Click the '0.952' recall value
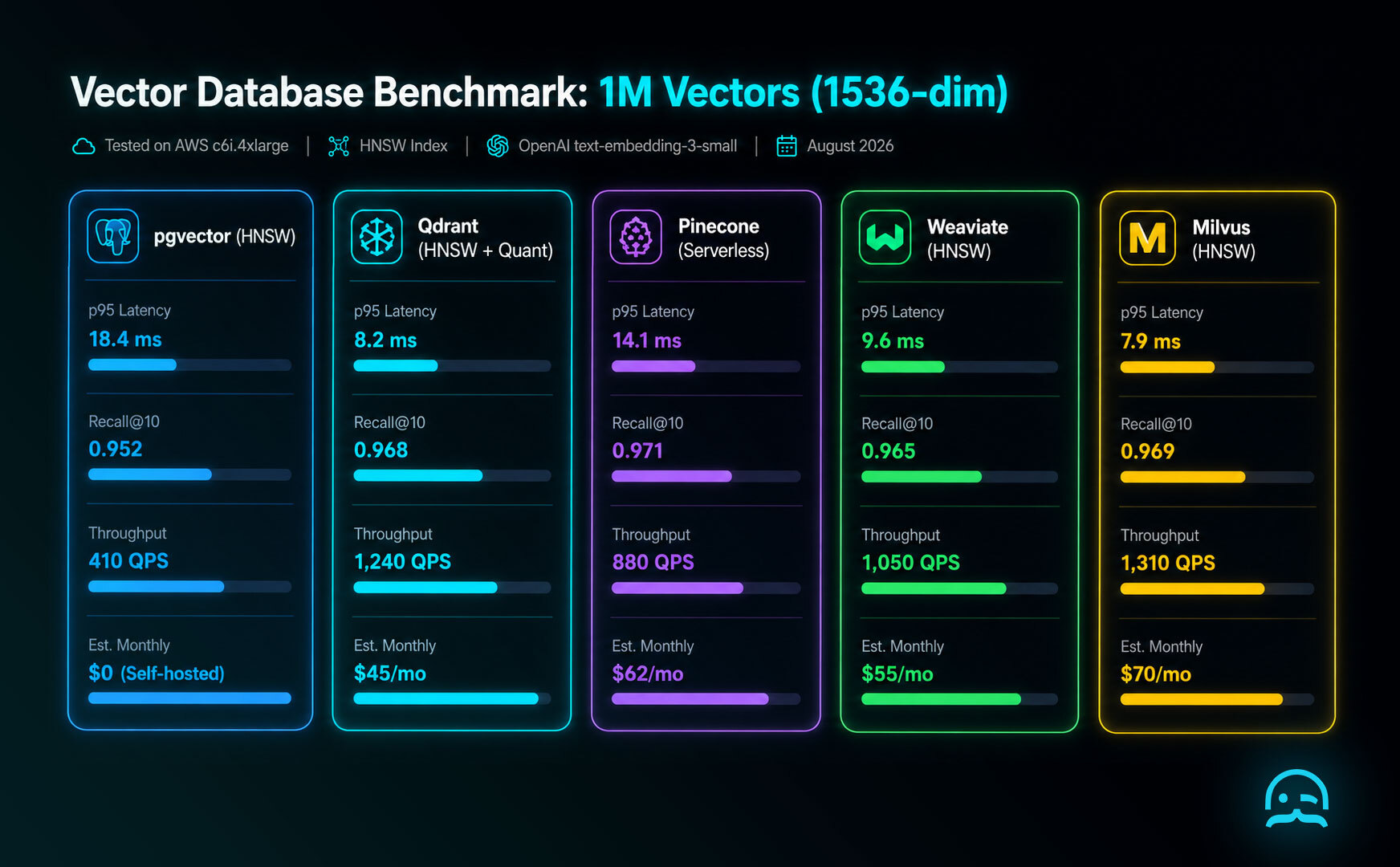Screen dimensions: 1400x867 (116, 450)
